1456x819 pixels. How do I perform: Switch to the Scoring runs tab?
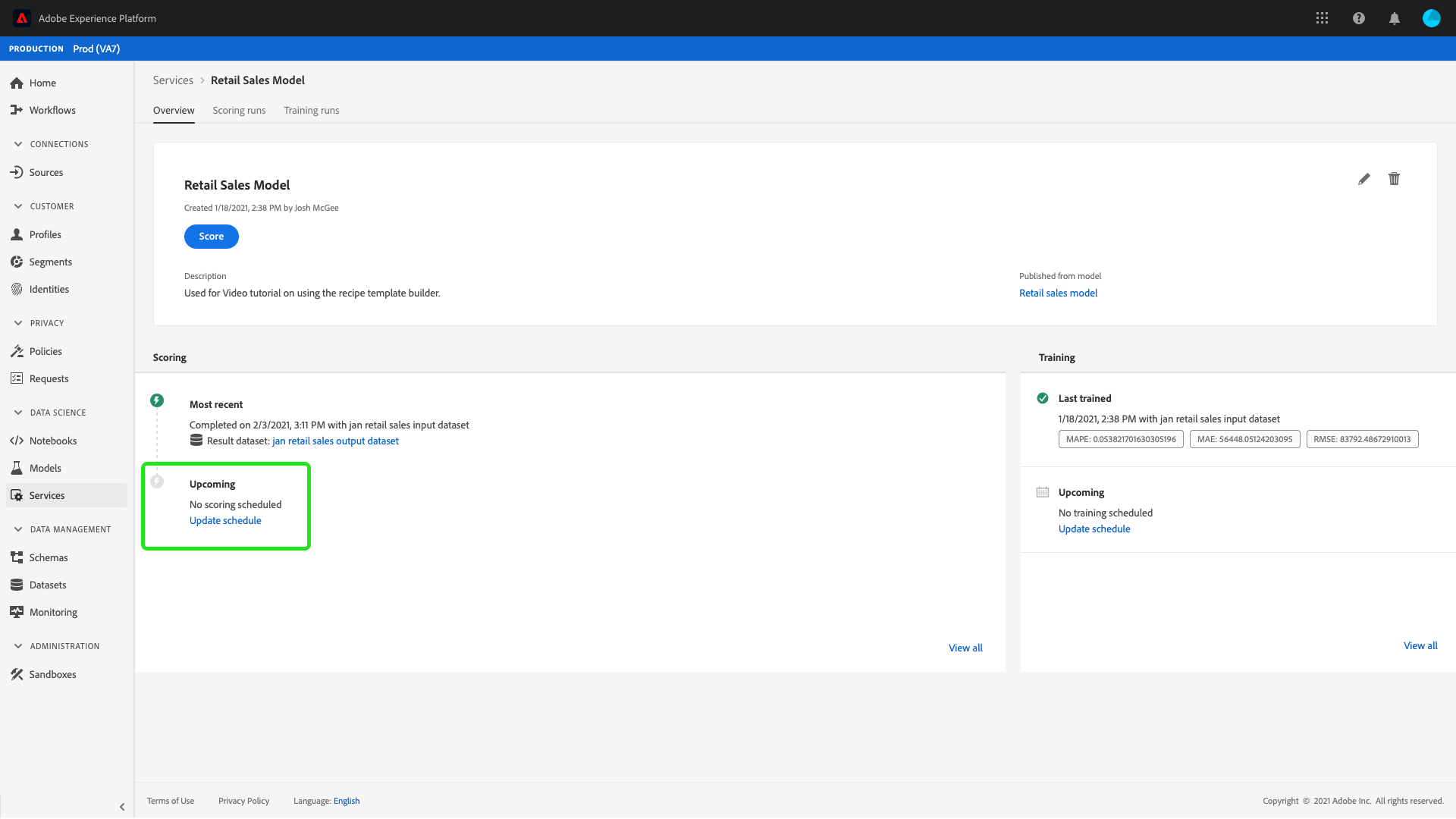239,111
